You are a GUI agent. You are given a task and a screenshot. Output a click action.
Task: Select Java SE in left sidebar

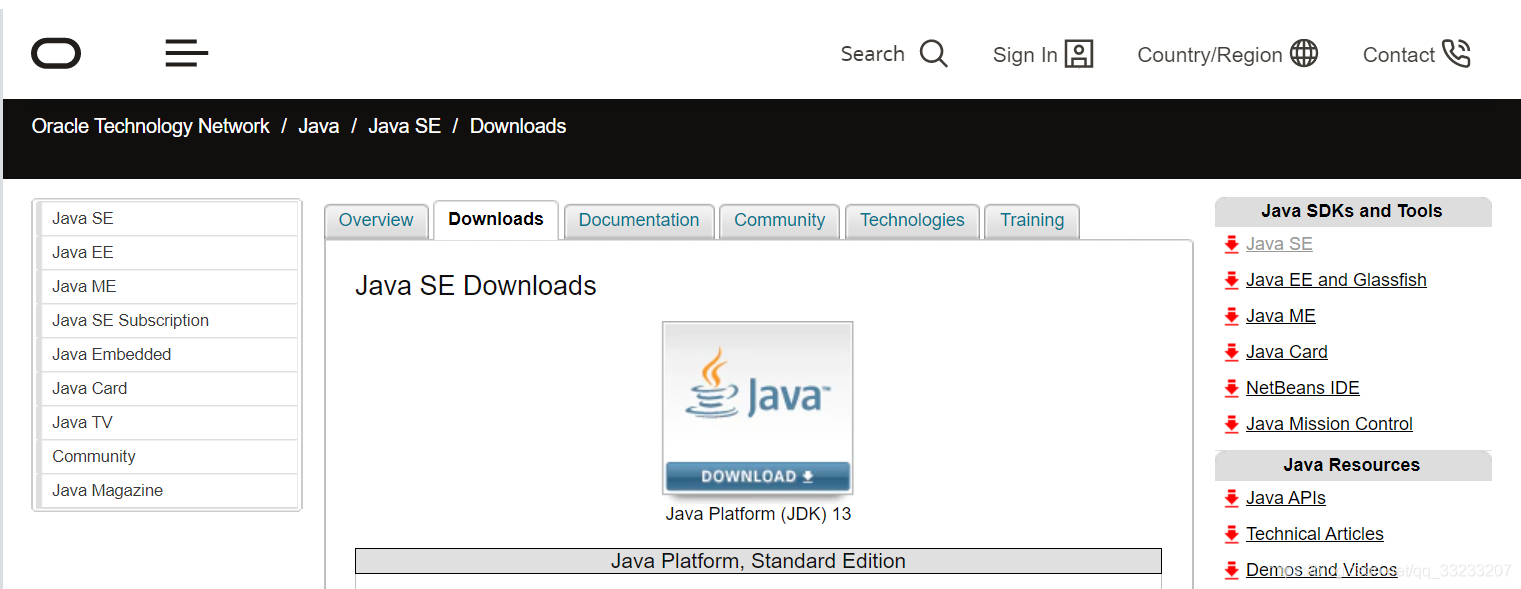click(168, 218)
